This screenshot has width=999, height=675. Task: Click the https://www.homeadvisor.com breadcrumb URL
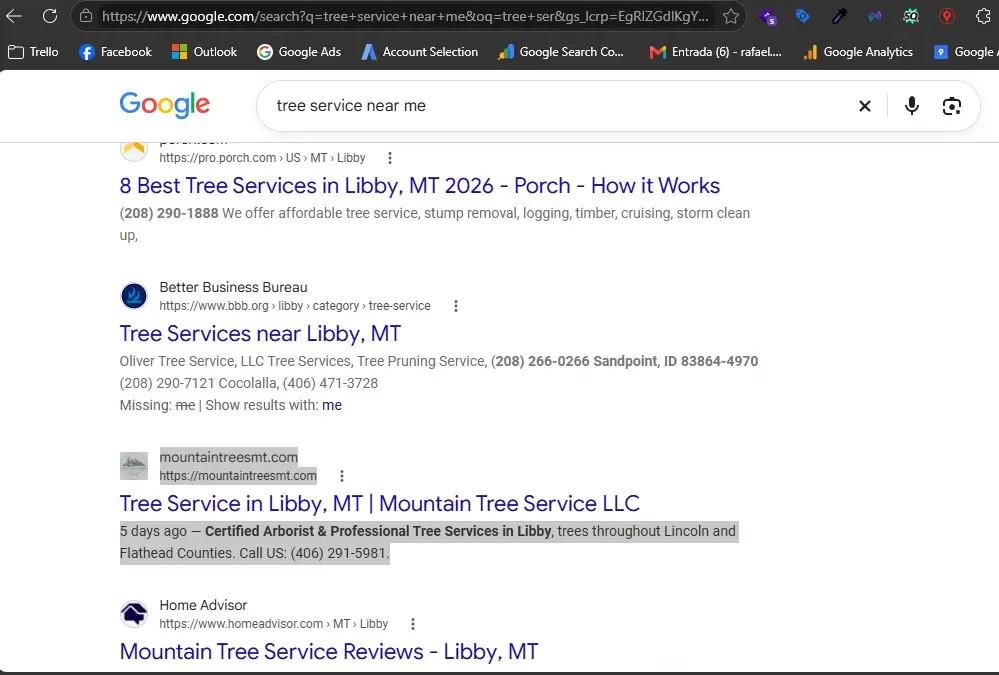point(273,624)
